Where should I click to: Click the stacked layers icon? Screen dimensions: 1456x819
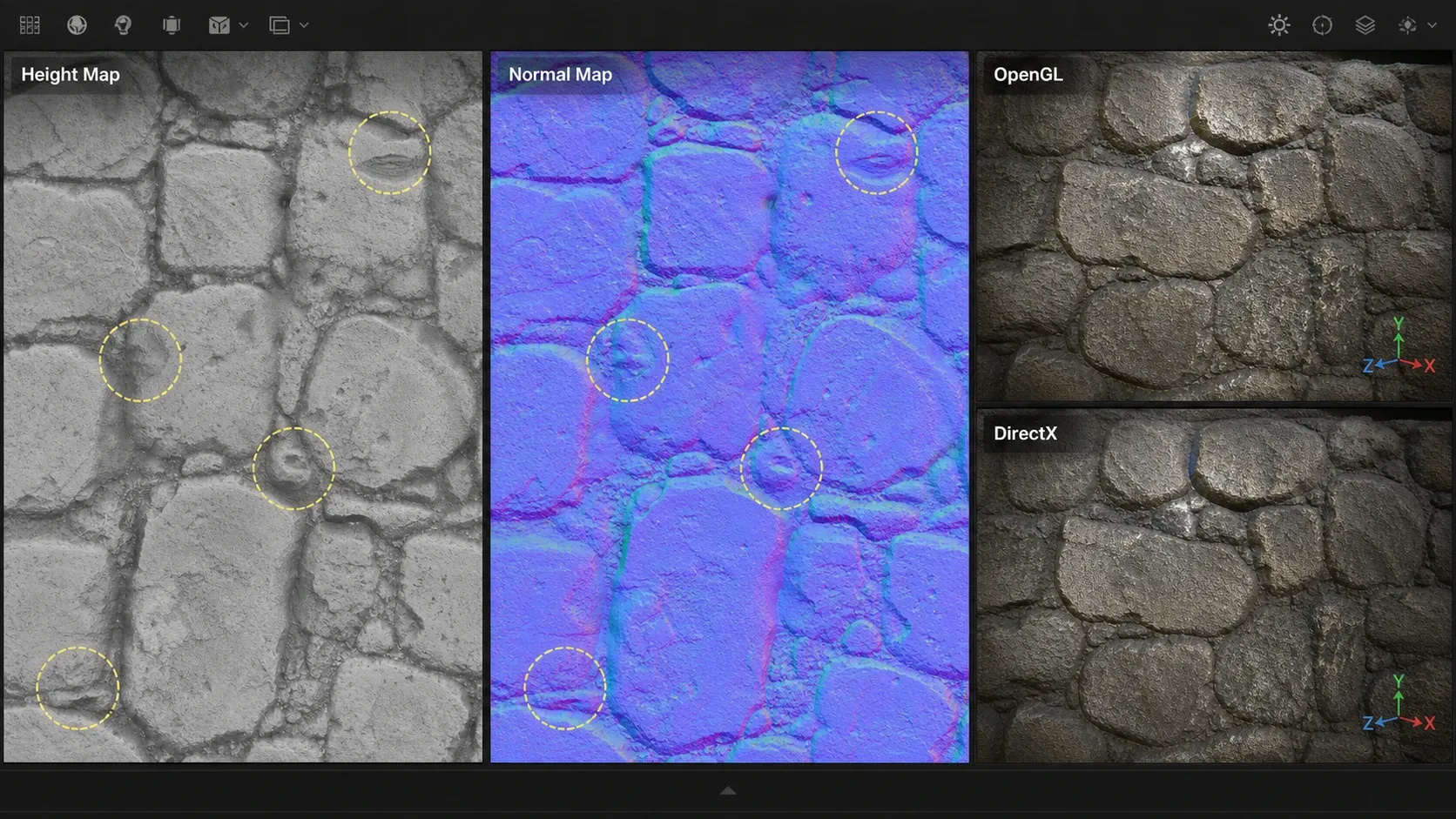tap(1365, 25)
